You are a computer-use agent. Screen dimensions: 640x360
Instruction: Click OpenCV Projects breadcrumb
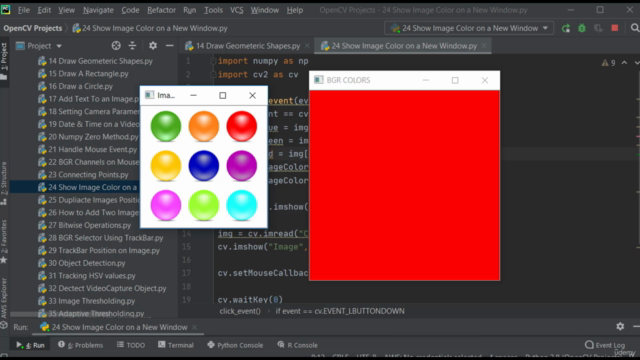(x=33, y=28)
